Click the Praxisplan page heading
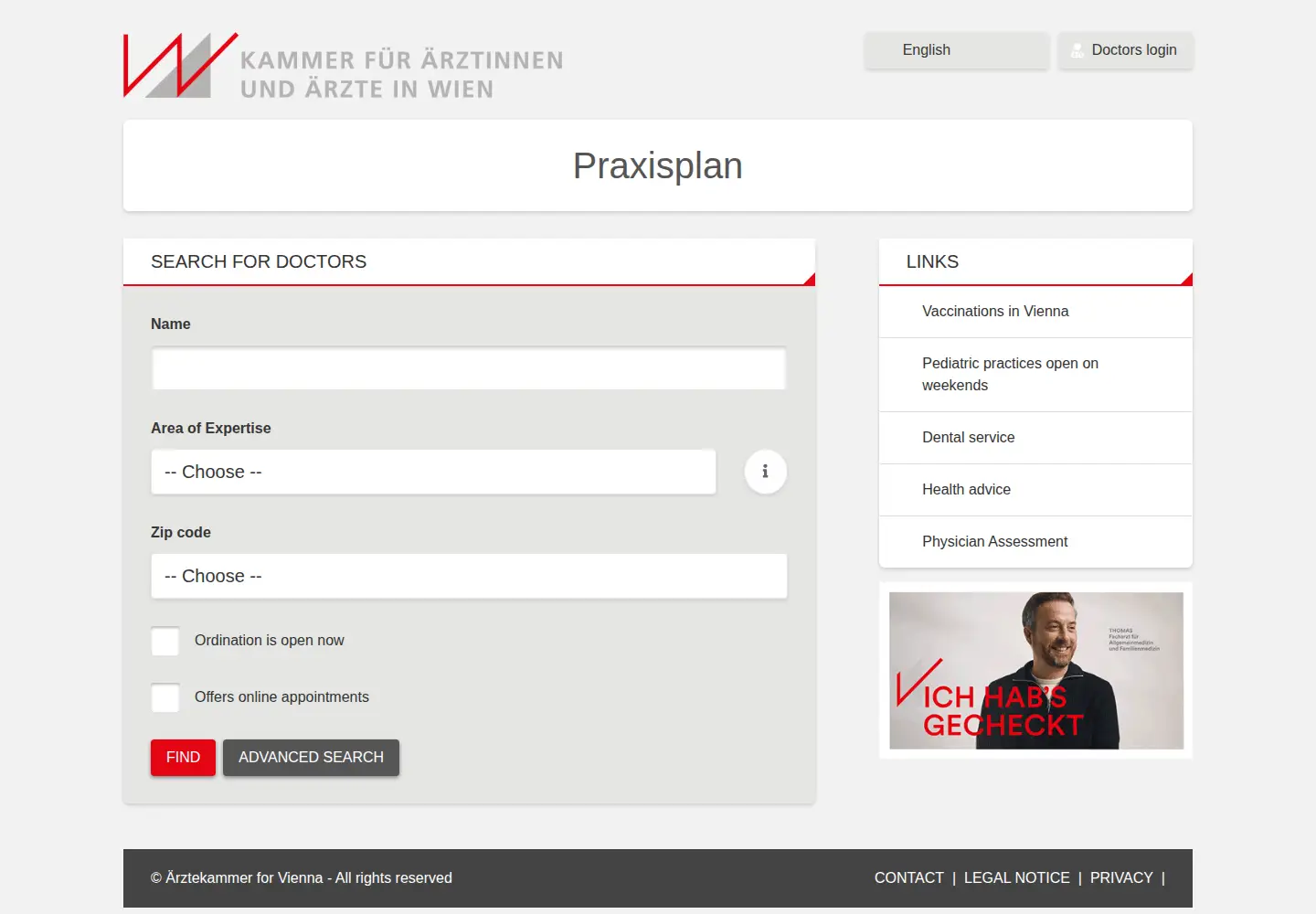1316x914 pixels. coord(658,166)
